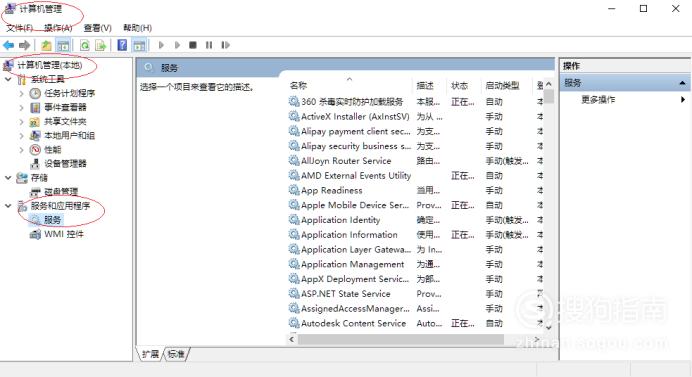The image size is (692, 377).
Task: Open the 文件(F) menu
Action: click(19, 28)
